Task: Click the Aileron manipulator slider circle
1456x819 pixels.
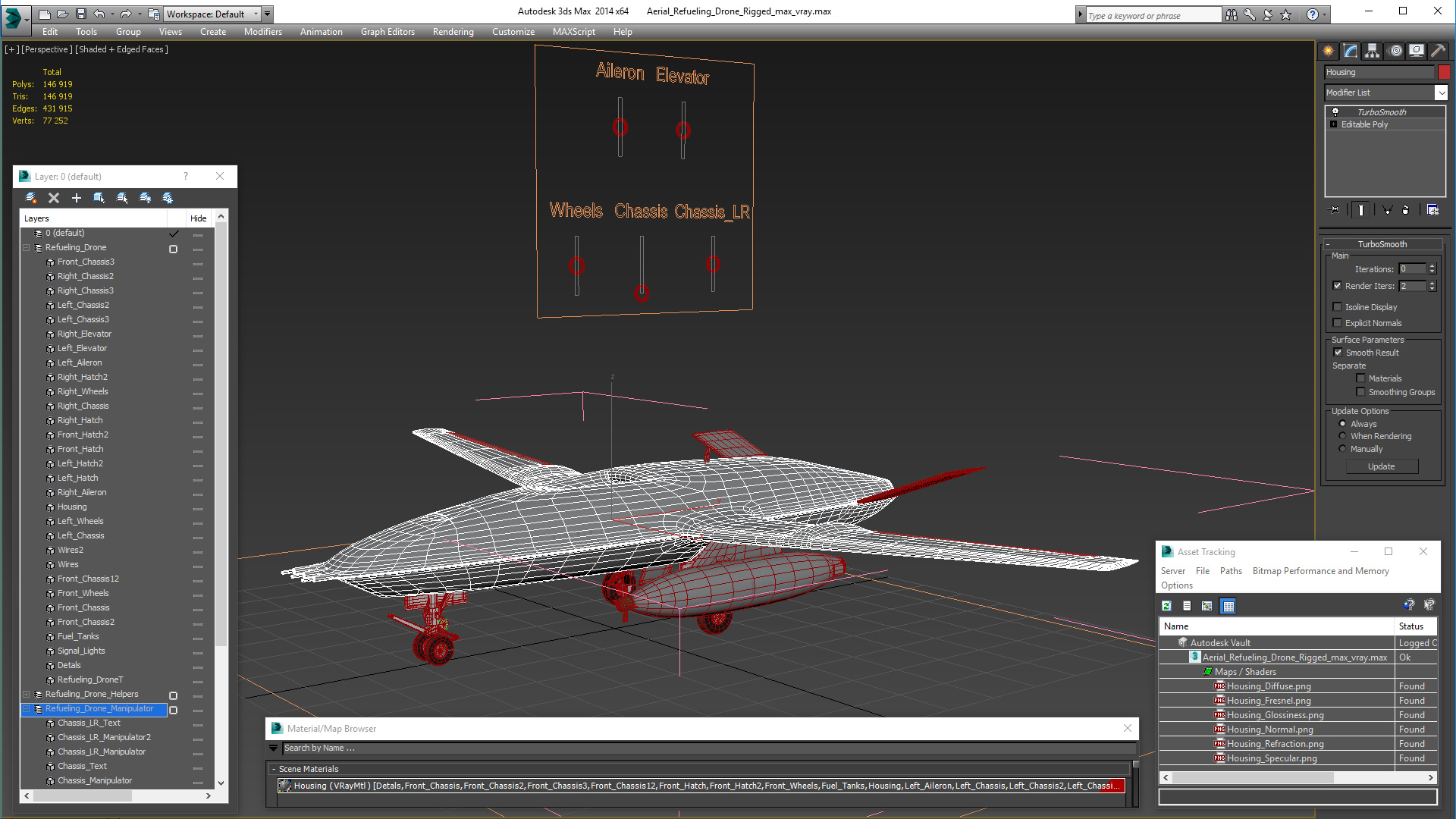Action: point(620,127)
